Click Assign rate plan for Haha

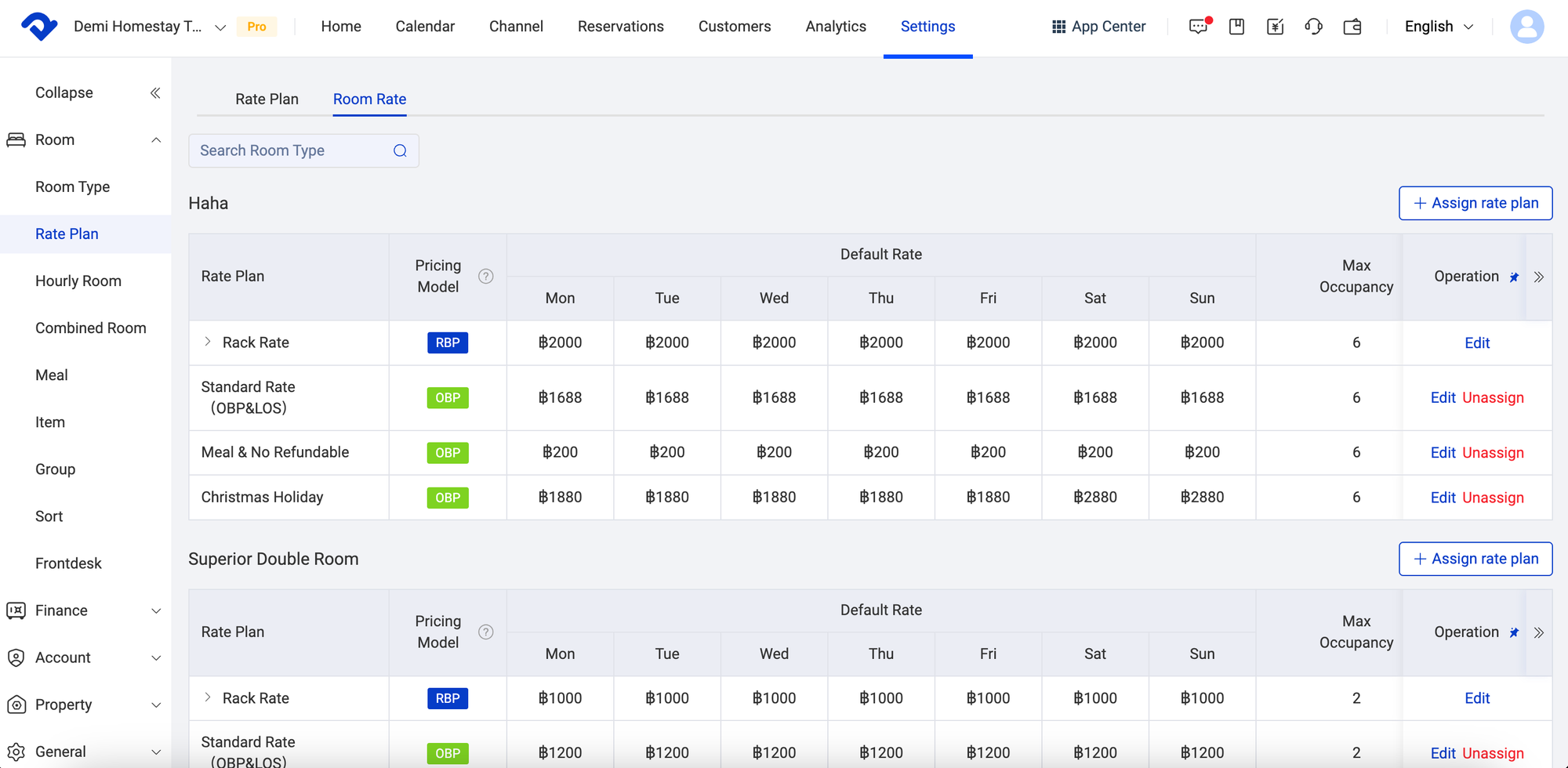1475,202
